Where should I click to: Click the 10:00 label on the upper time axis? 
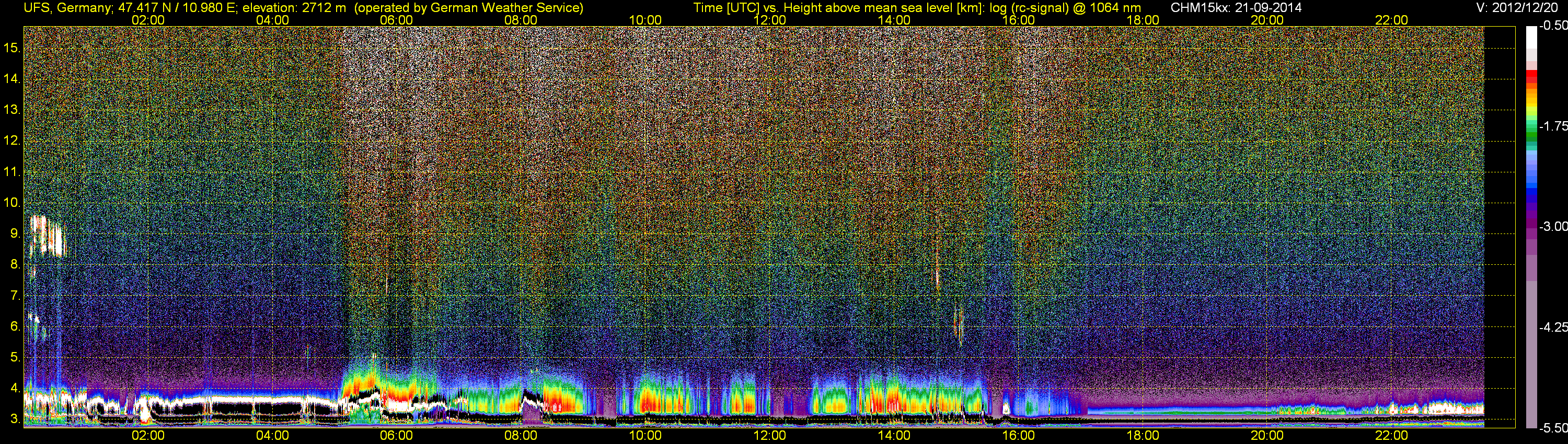pyautogui.click(x=645, y=20)
